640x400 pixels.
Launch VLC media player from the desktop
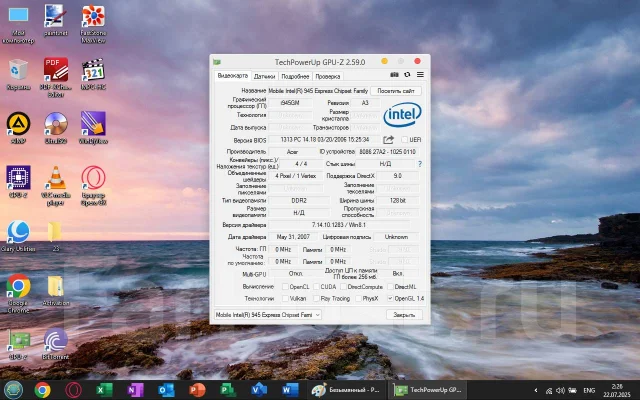coord(56,186)
